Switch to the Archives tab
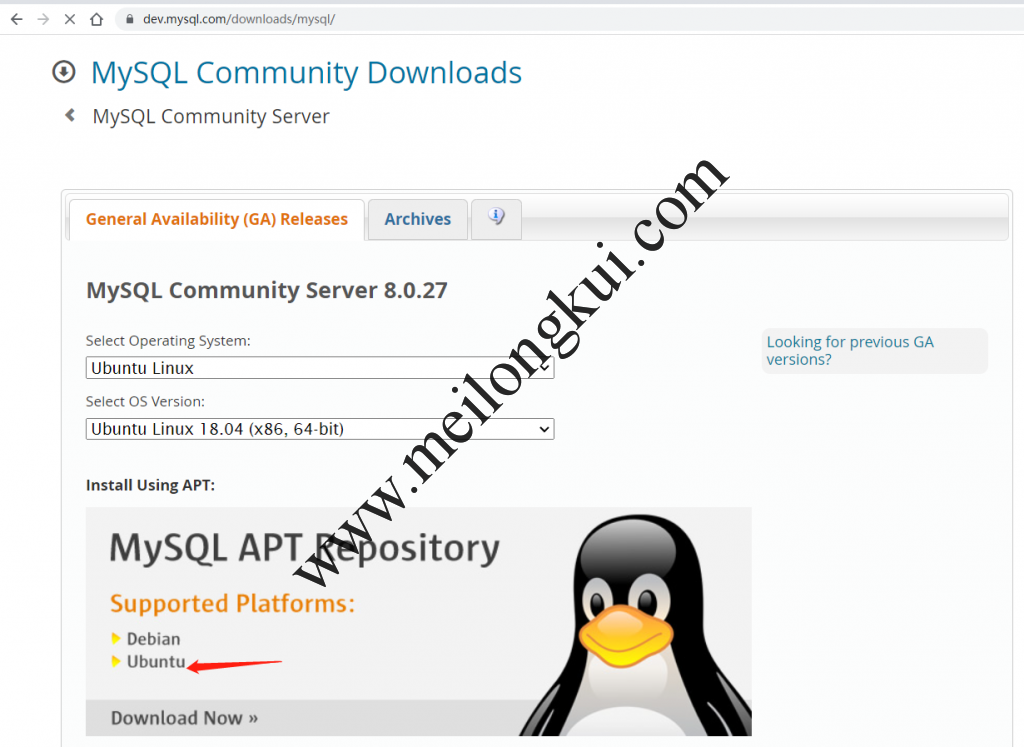Image resolution: width=1024 pixels, height=747 pixels. [417, 219]
